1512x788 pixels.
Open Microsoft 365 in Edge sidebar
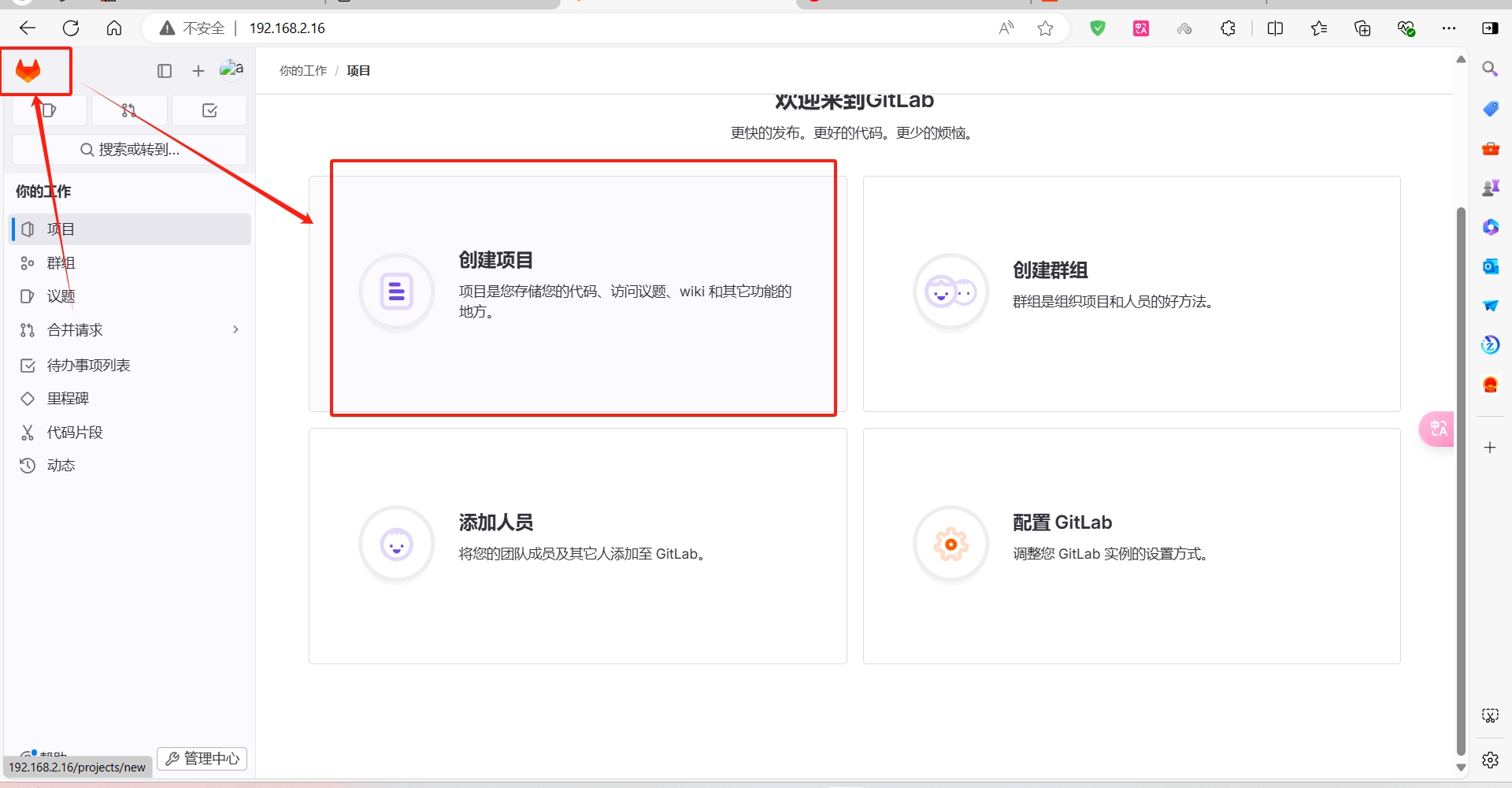coord(1490,227)
